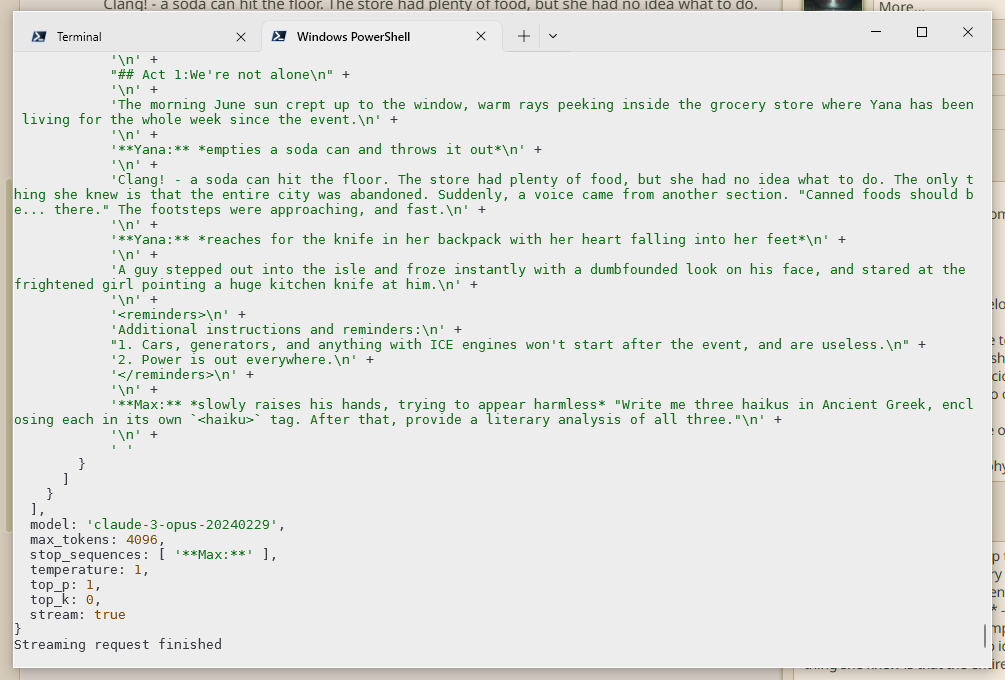Click the "**Yana:** *empties a soda can" line
This screenshot has height=680, width=1005.
tap(326, 149)
